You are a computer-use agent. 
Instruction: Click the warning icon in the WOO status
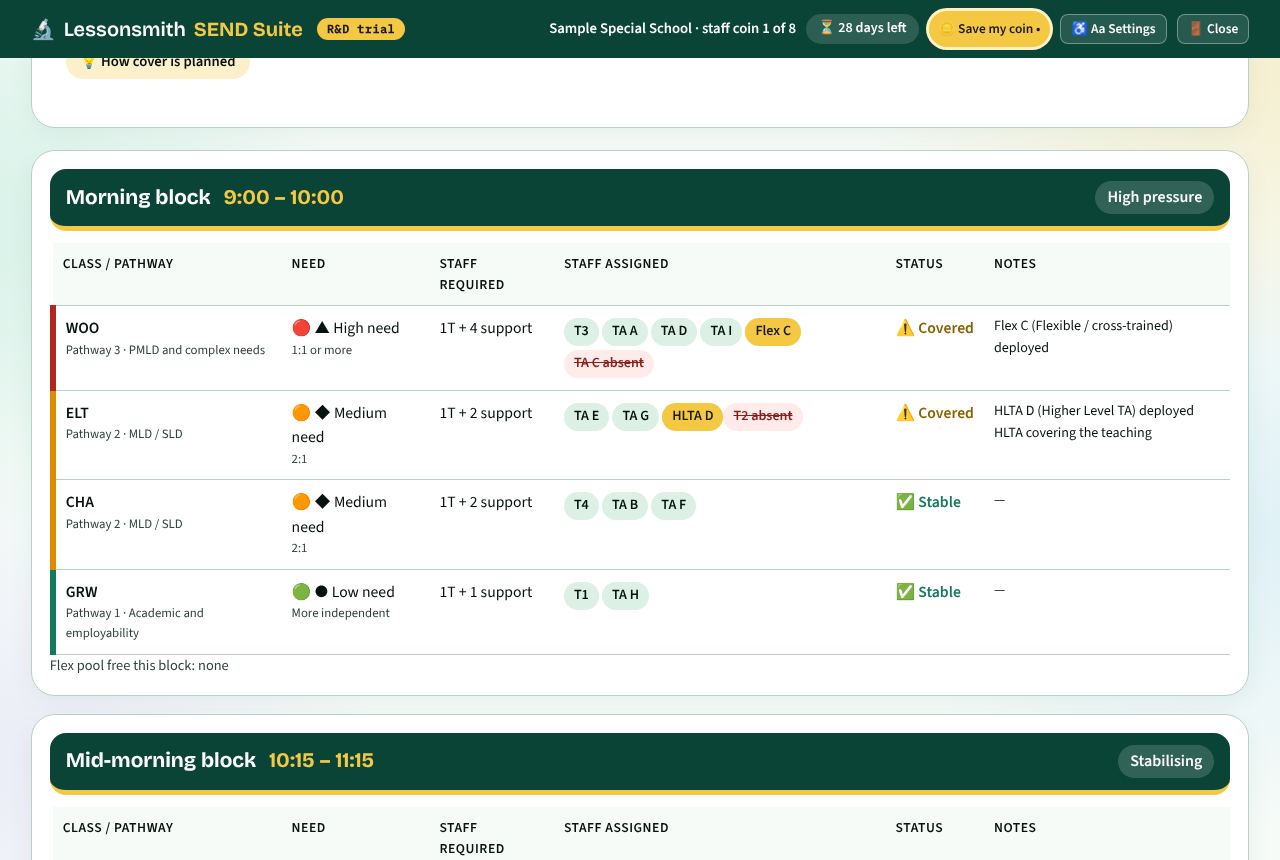coord(905,328)
